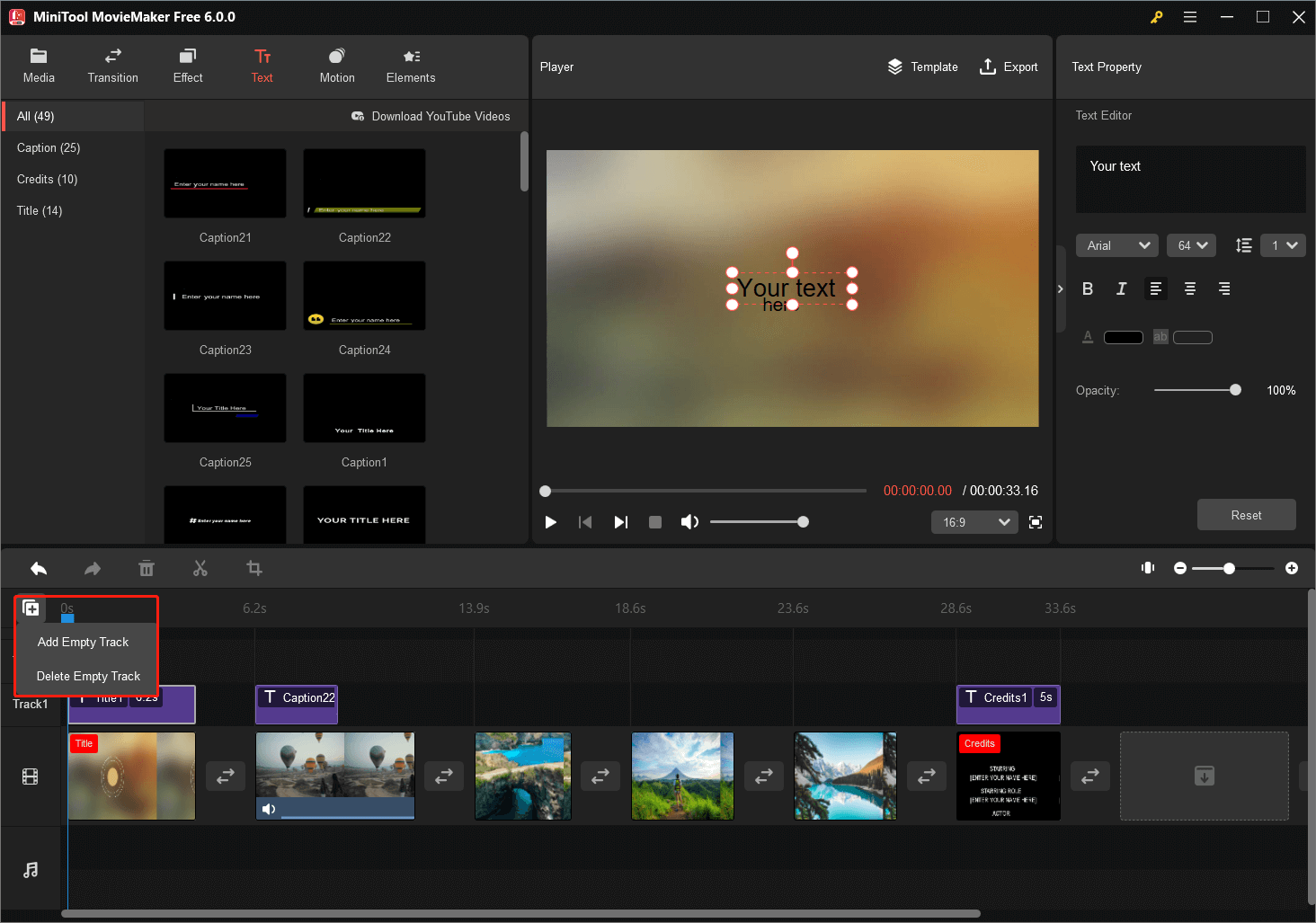Align text to the right

(x=1224, y=288)
